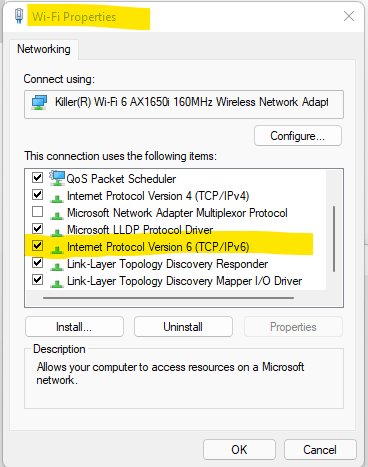Toggle Link-Layer Topology Discovery Mapper I/O Driver checkbox

tap(37, 279)
